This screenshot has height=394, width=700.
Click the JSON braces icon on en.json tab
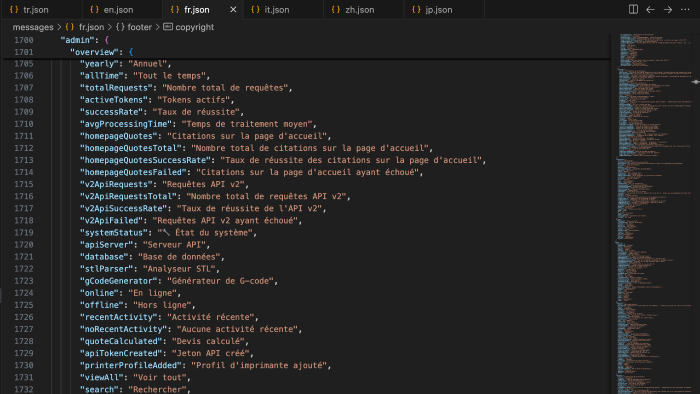point(94,9)
